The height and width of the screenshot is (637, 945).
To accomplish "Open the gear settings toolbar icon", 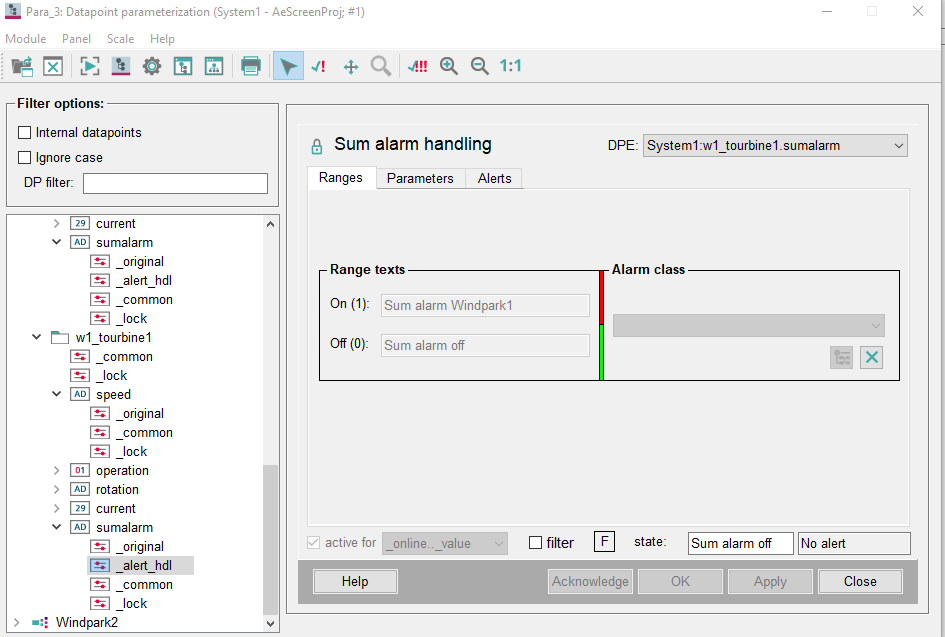I will click(x=151, y=66).
